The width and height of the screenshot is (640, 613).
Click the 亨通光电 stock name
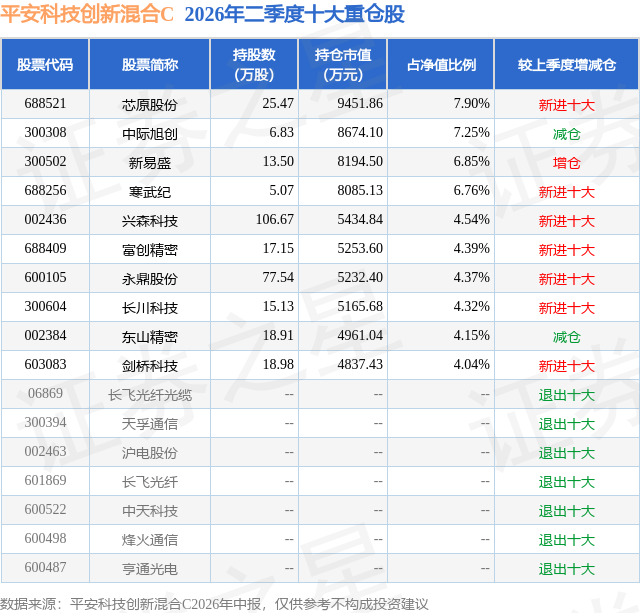[x=150, y=569]
